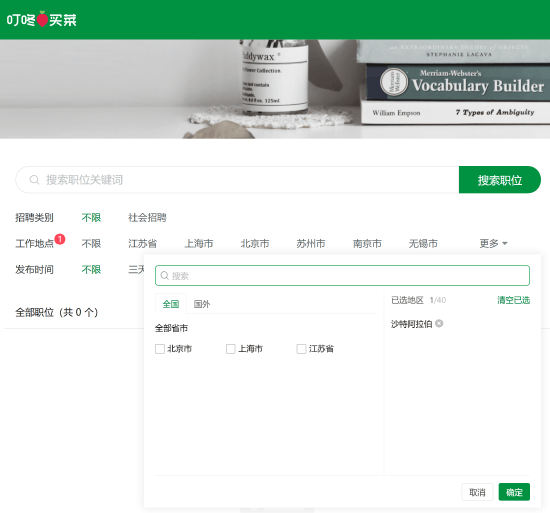Check the 江苏省 checkbox
The width and height of the screenshot is (550, 513).
pyautogui.click(x=301, y=349)
